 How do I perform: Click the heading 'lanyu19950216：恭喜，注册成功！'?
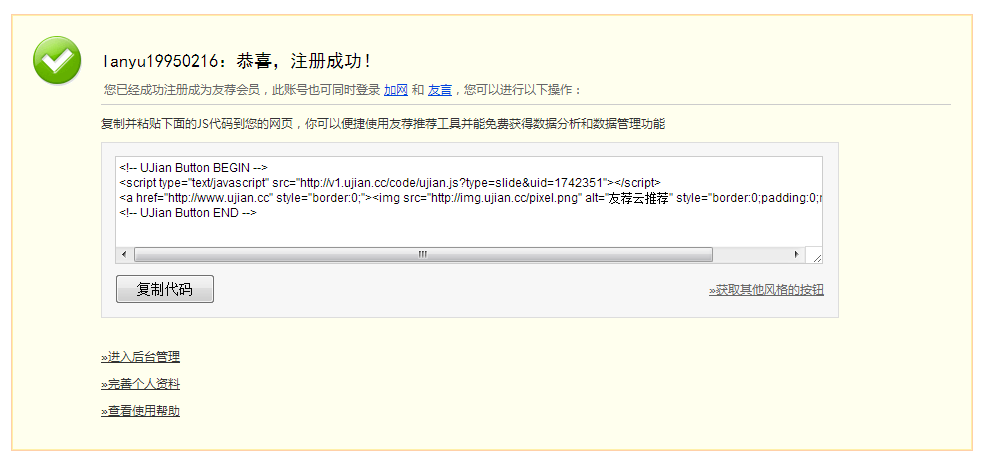237,62
